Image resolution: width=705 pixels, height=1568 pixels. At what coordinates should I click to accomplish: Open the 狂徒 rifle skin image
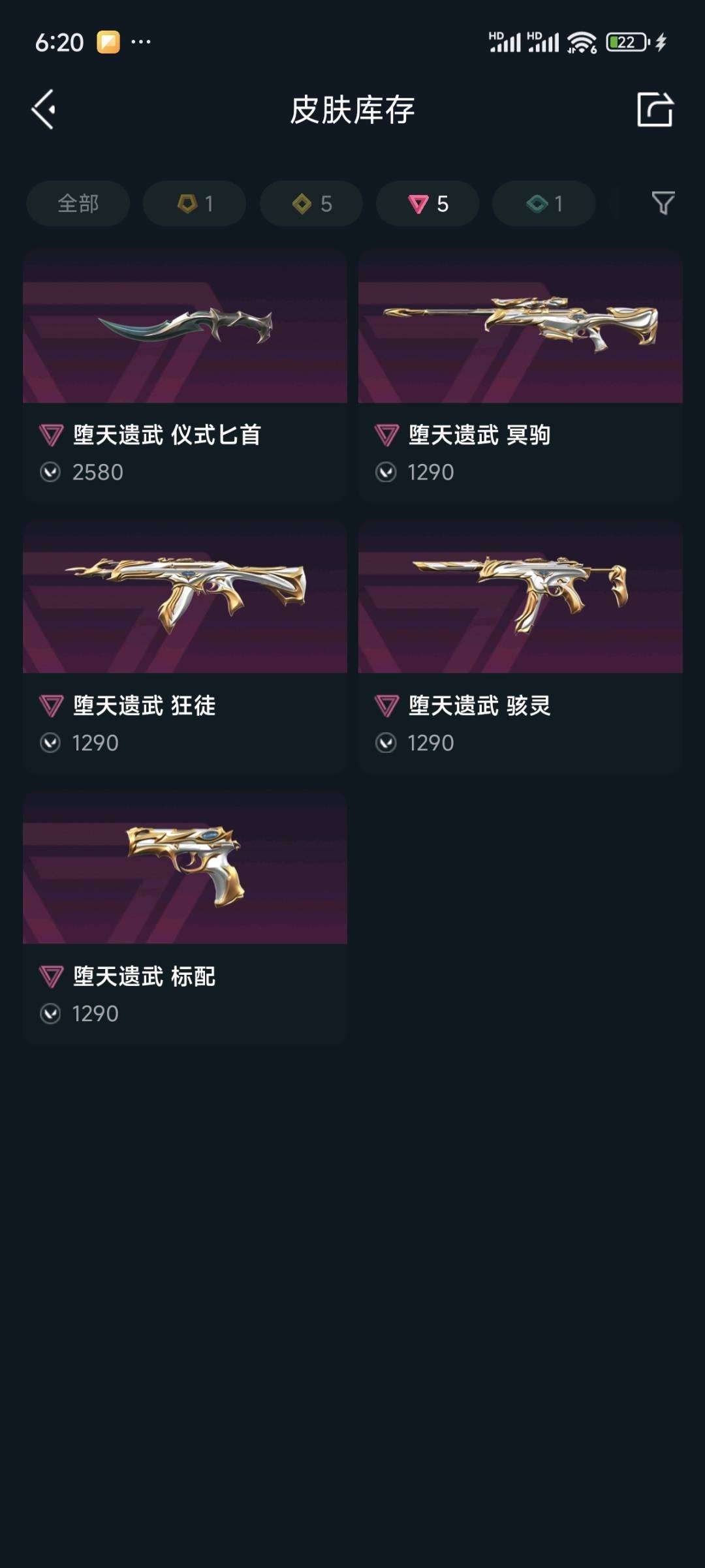tap(185, 596)
